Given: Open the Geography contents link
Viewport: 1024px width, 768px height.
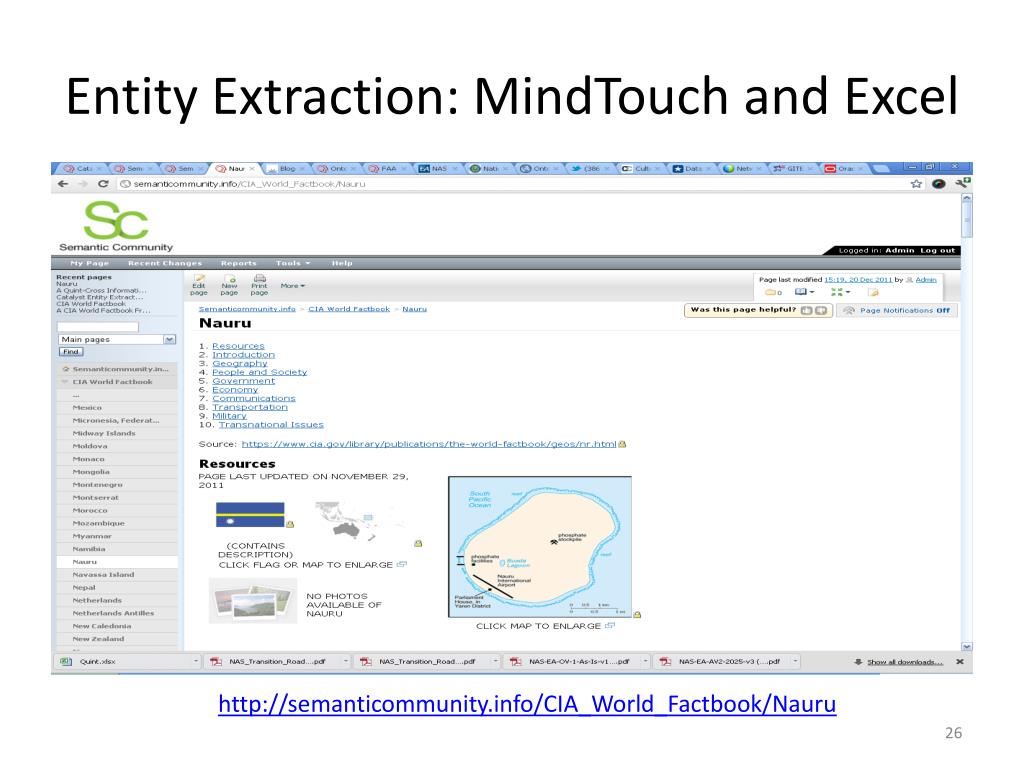Looking at the screenshot, I should (240, 364).
